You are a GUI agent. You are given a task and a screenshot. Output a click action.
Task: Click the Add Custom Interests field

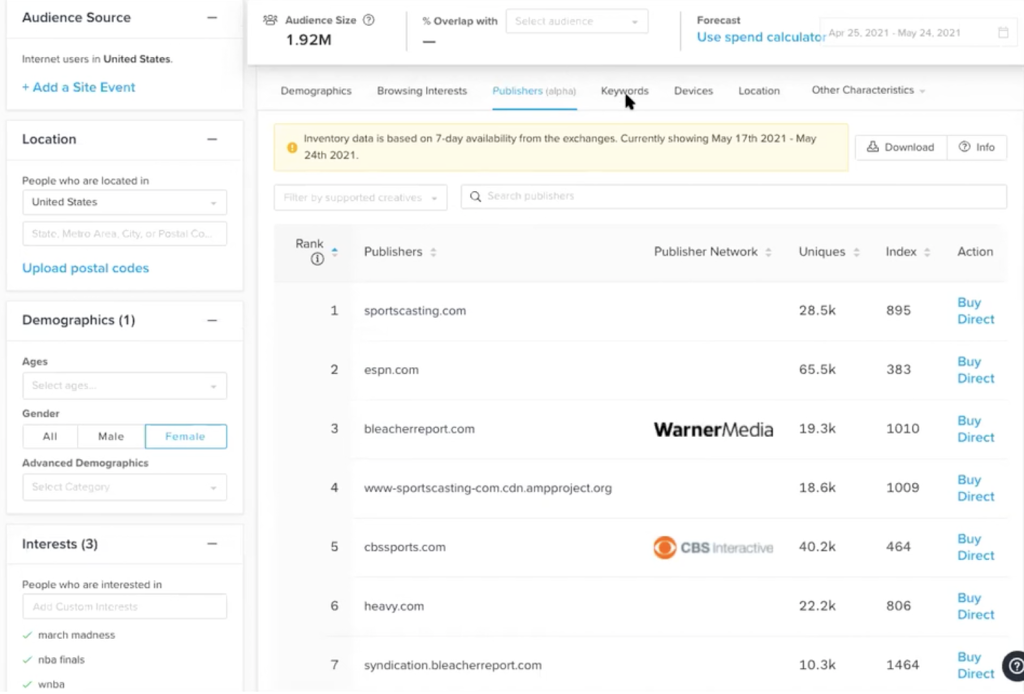tap(124, 607)
